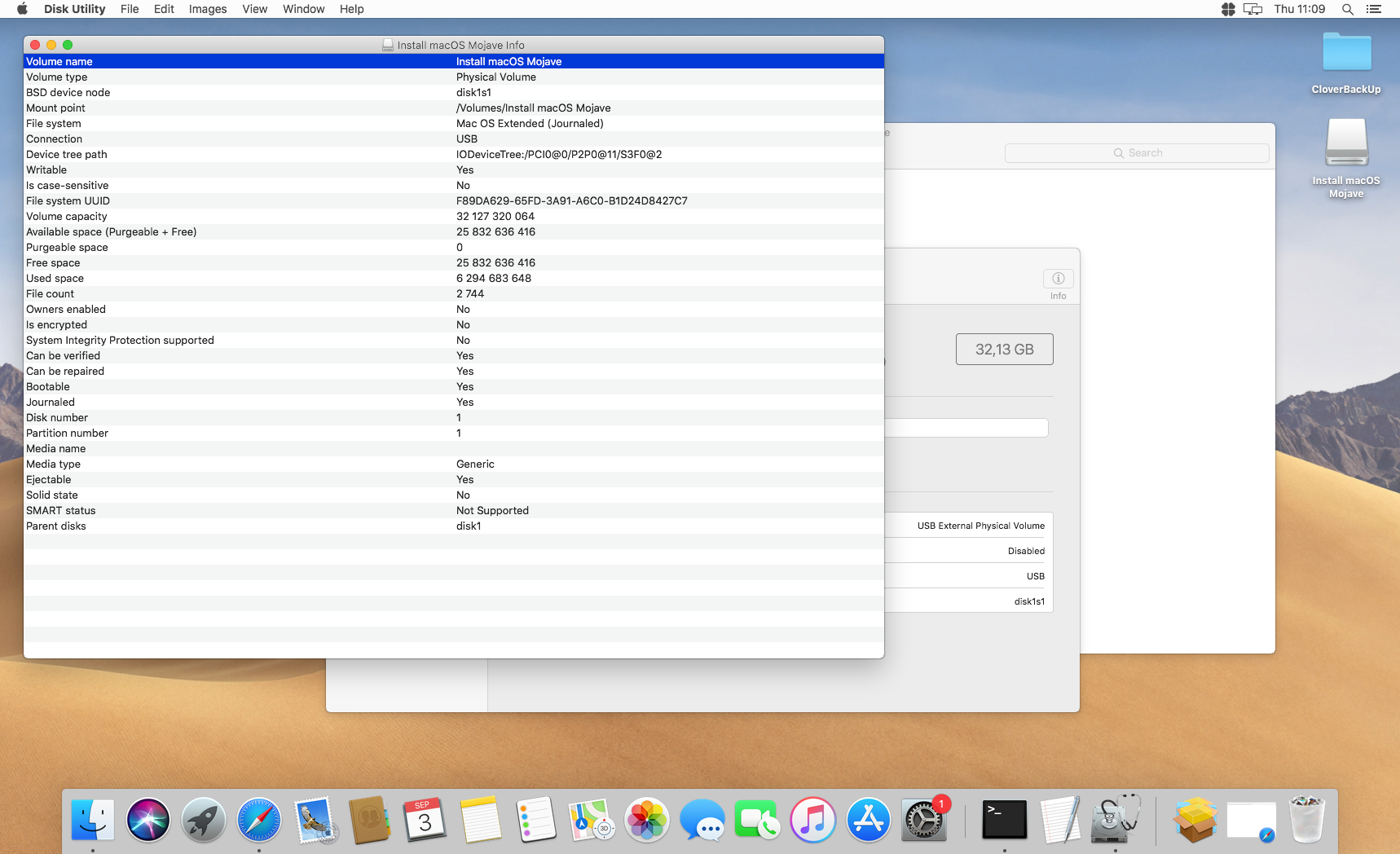Select the File system row

tap(454, 123)
